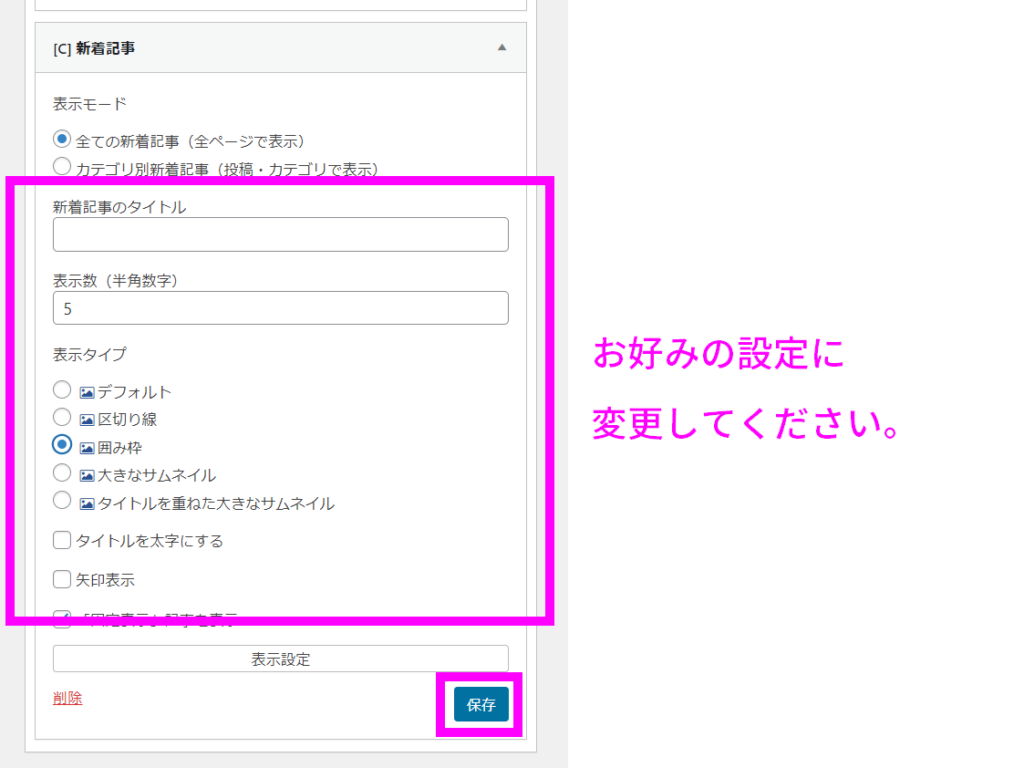Viewport: 1024px width, 768px height.
Task: Choose 区切り線 display type radio
Action: click(62, 418)
